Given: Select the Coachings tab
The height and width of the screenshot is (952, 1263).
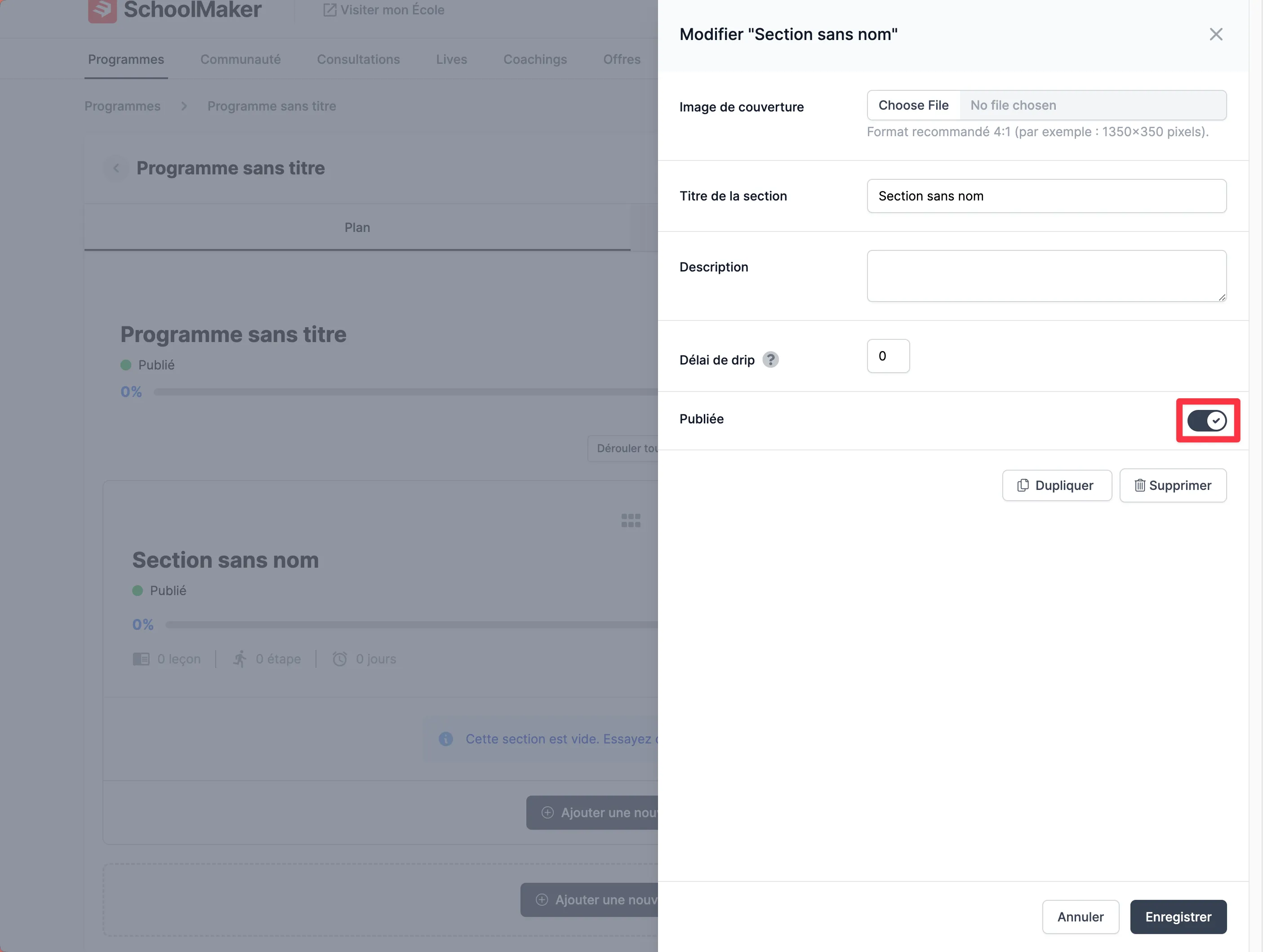Looking at the screenshot, I should [x=535, y=59].
